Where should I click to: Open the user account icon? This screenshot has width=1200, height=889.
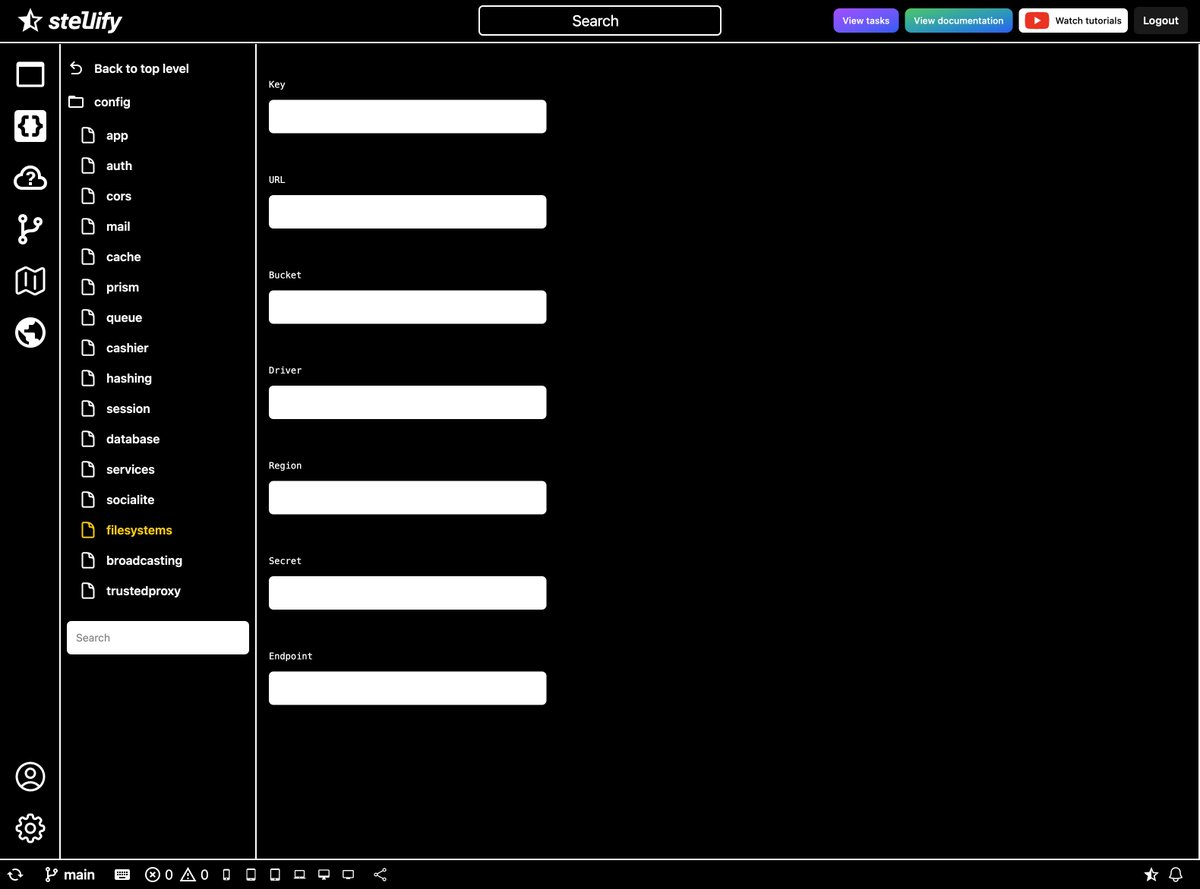coord(30,776)
